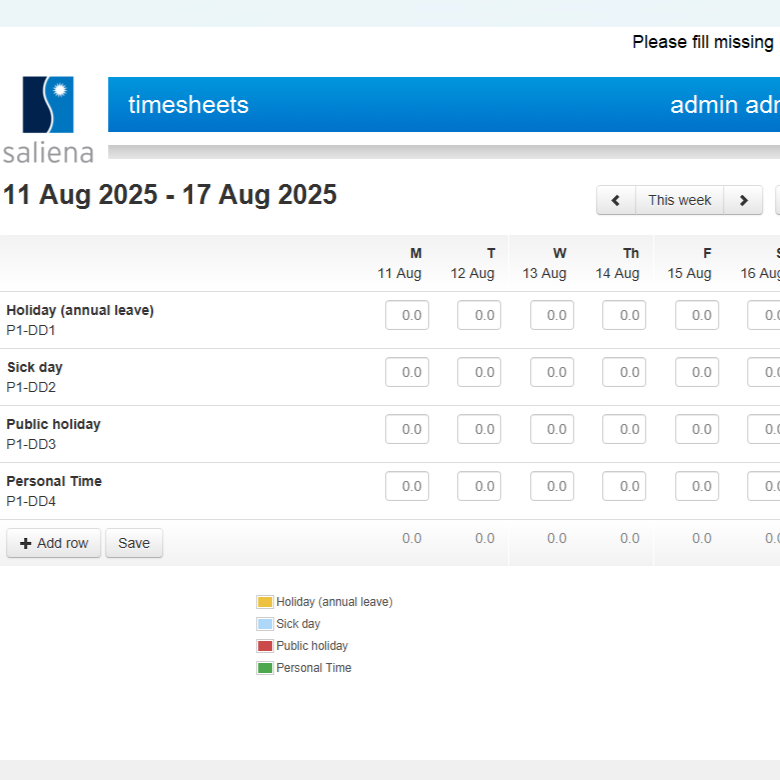Click the Holiday (annual leave) legend label
Viewport: 780px width, 780px height.
click(334, 602)
